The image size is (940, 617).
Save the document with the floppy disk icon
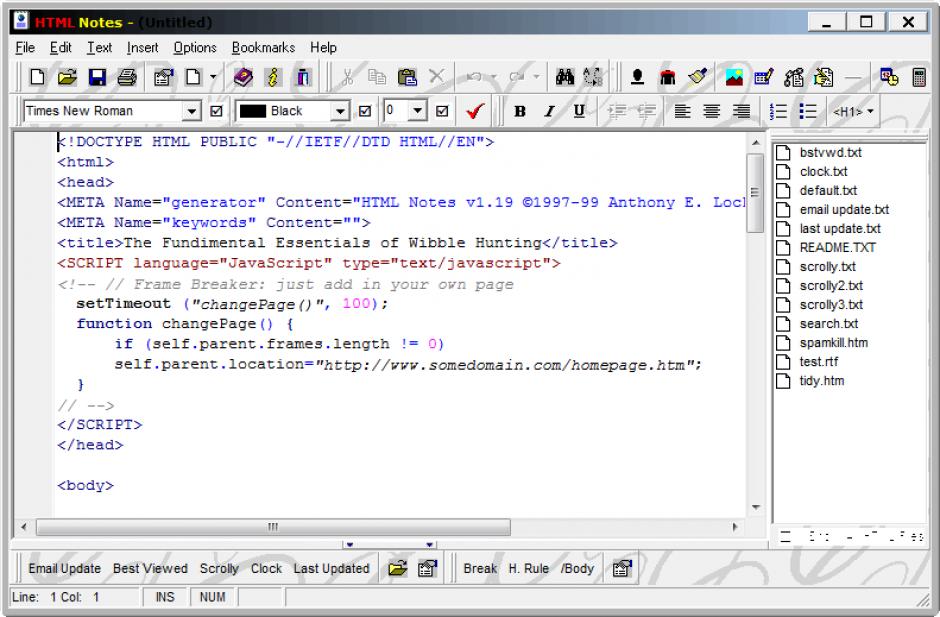[x=97, y=77]
